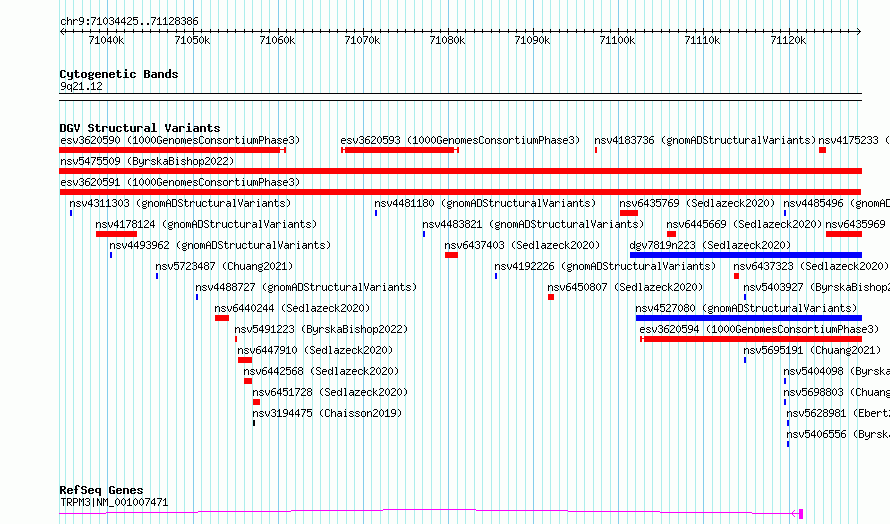
Task: Click the blue bar under dgv7819n223
Action: tap(746, 255)
